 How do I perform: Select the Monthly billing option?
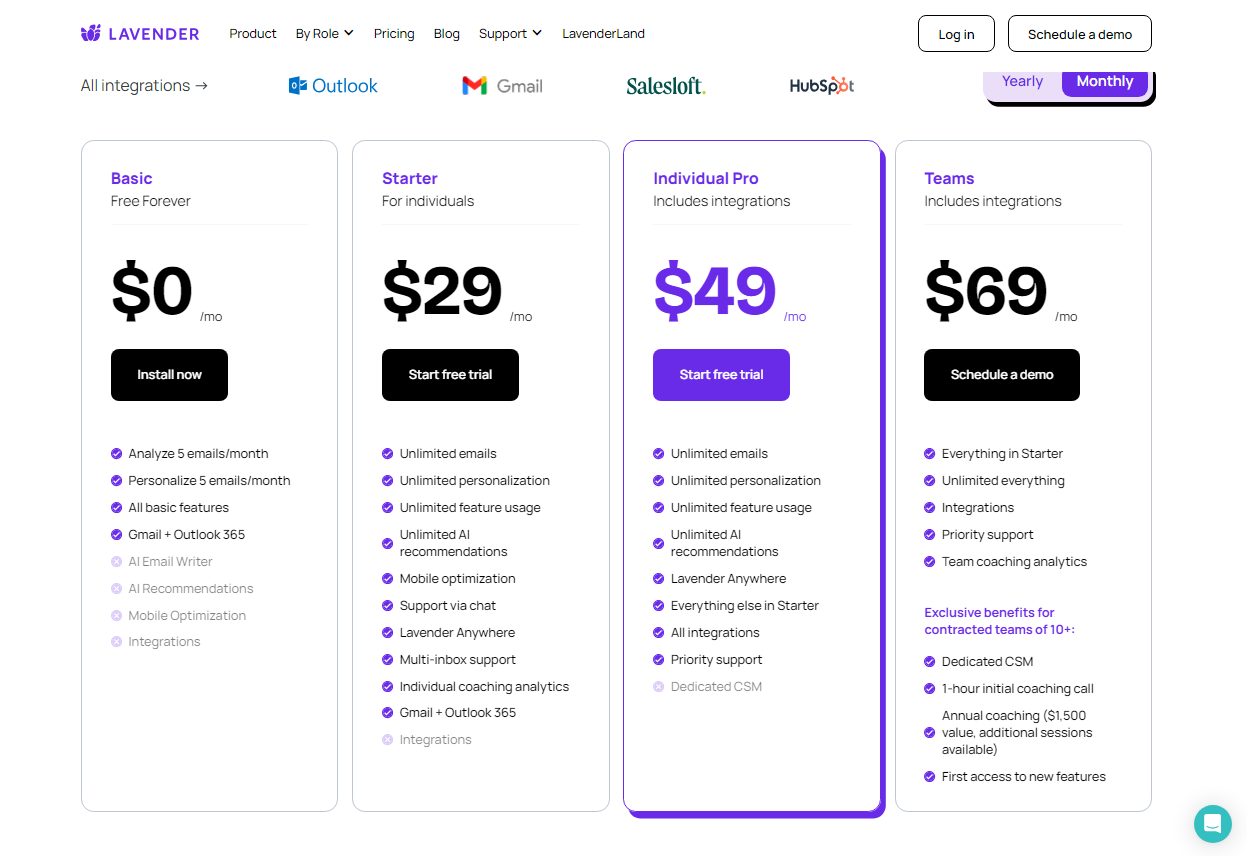click(x=1105, y=82)
